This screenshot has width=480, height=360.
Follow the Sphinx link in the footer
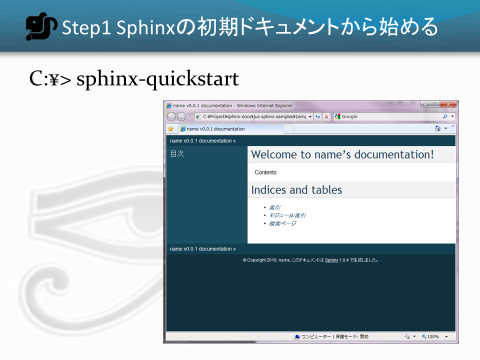(x=331, y=260)
